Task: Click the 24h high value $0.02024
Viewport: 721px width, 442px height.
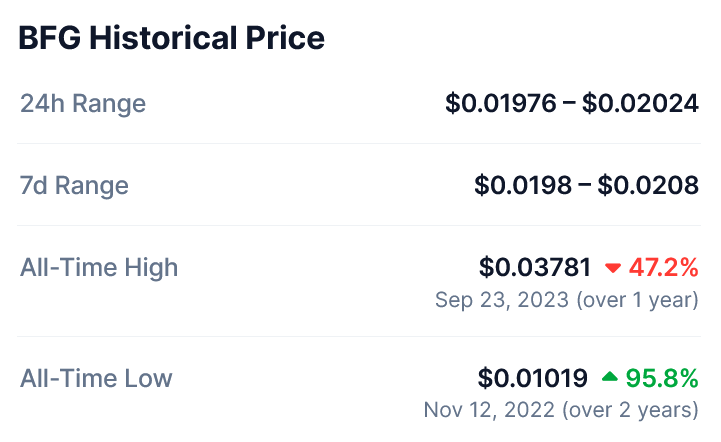Action: [641, 103]
